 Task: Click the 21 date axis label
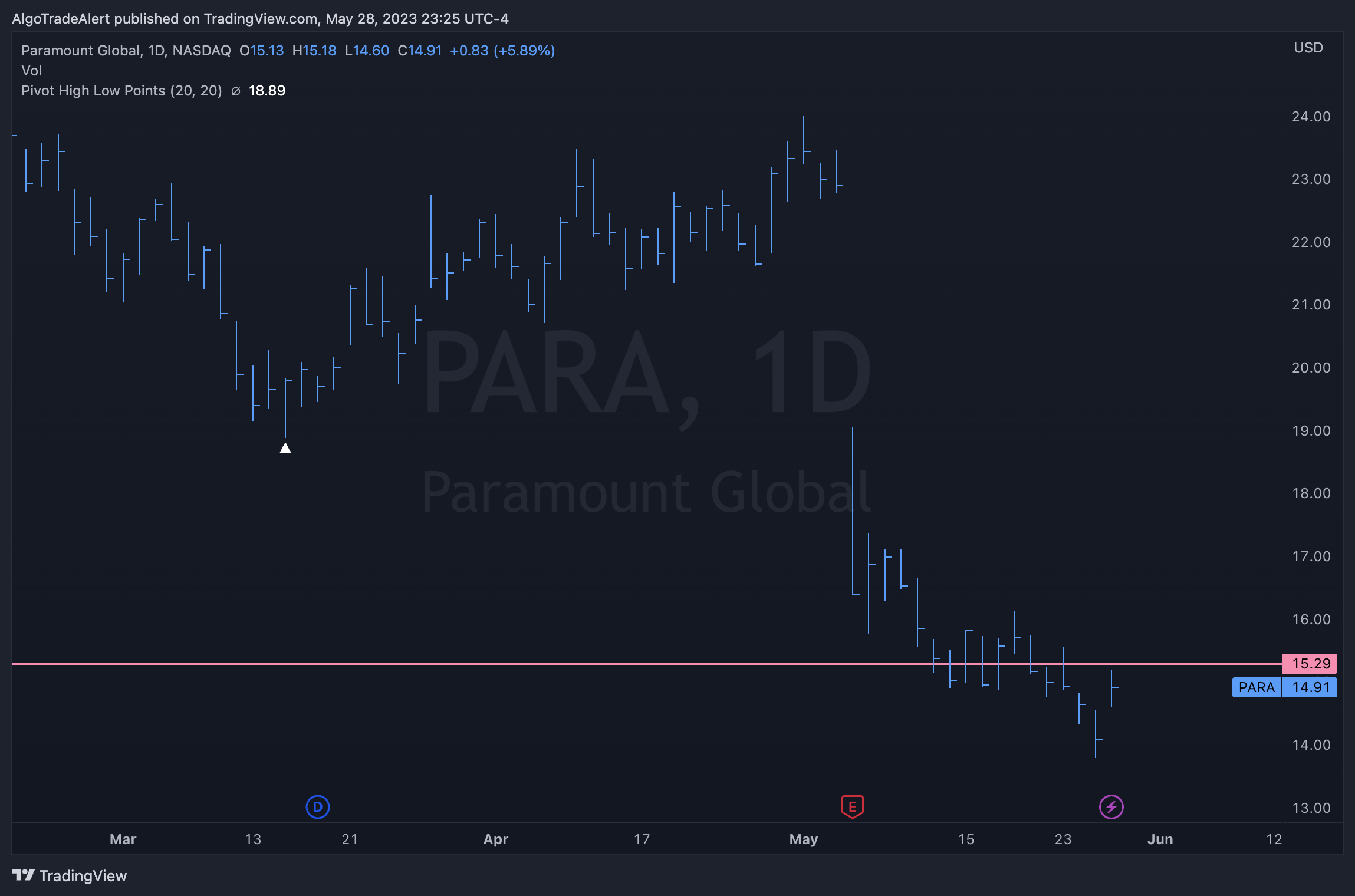pos(350,839)
